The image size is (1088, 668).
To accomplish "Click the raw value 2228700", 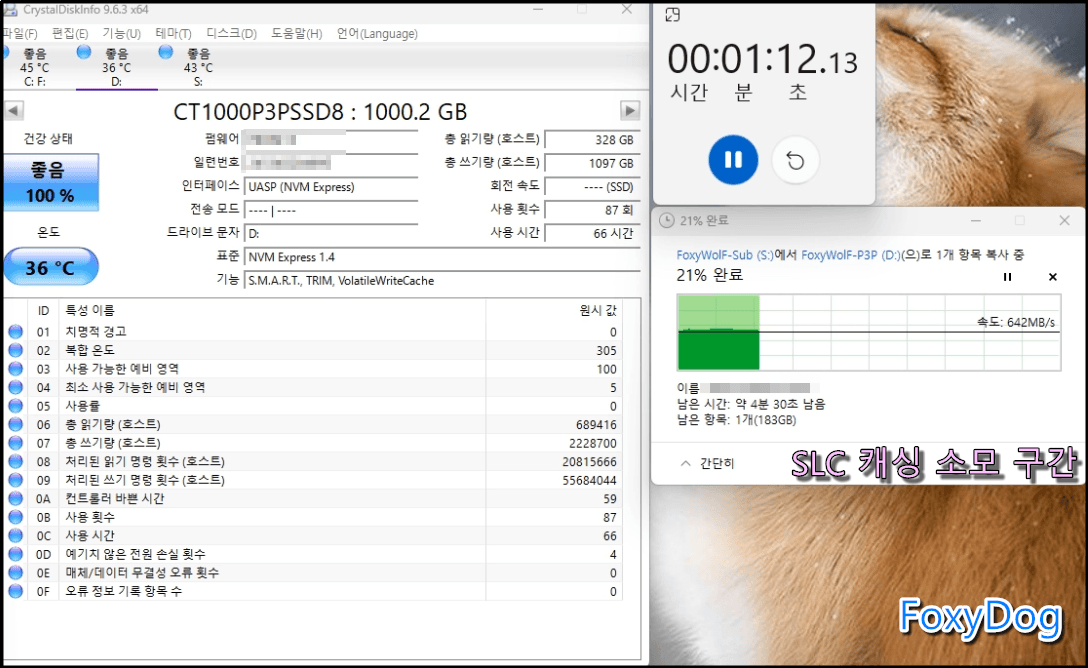I will pos(593,443).
